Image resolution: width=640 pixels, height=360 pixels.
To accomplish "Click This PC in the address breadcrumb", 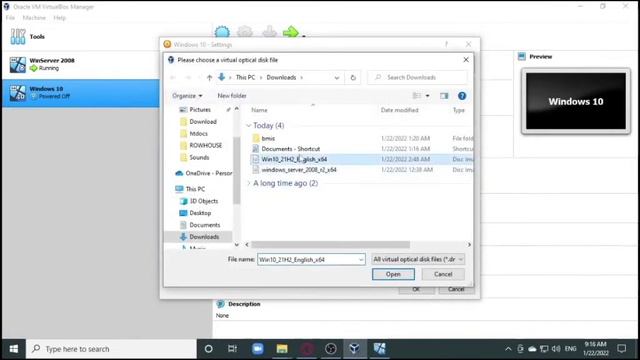I will click(x=245, y=78).
